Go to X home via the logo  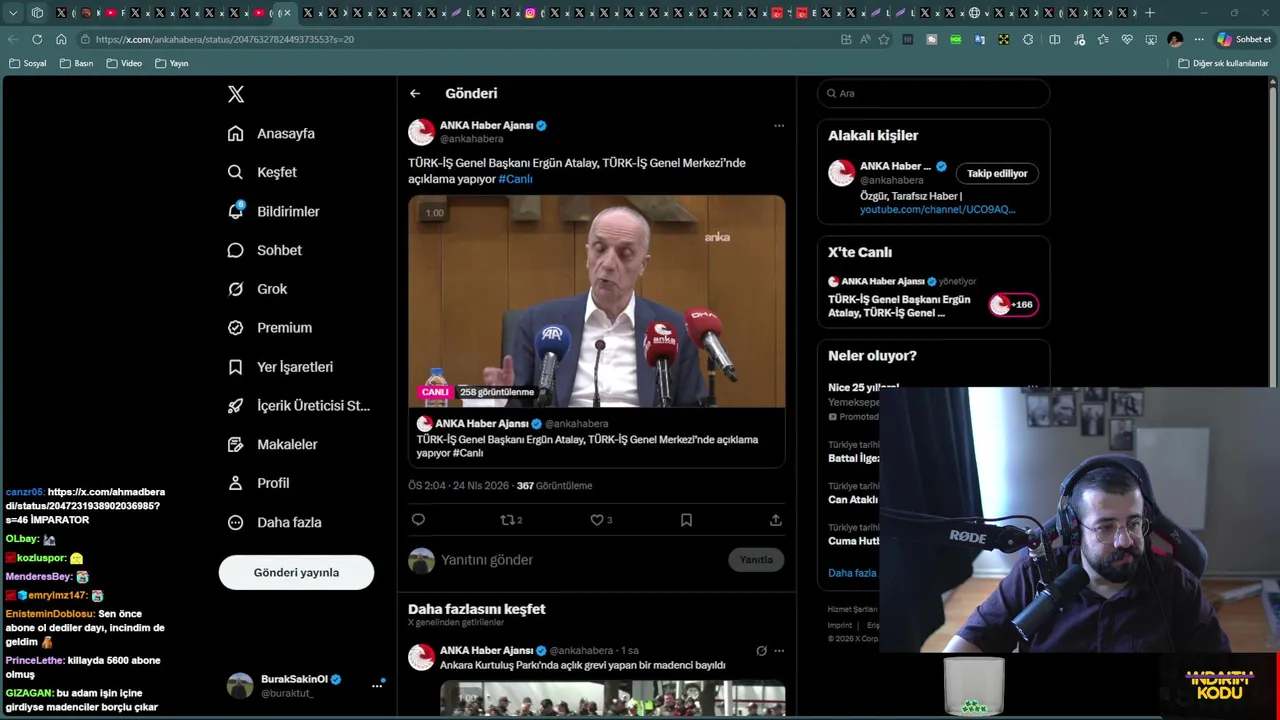coord(236,94)
